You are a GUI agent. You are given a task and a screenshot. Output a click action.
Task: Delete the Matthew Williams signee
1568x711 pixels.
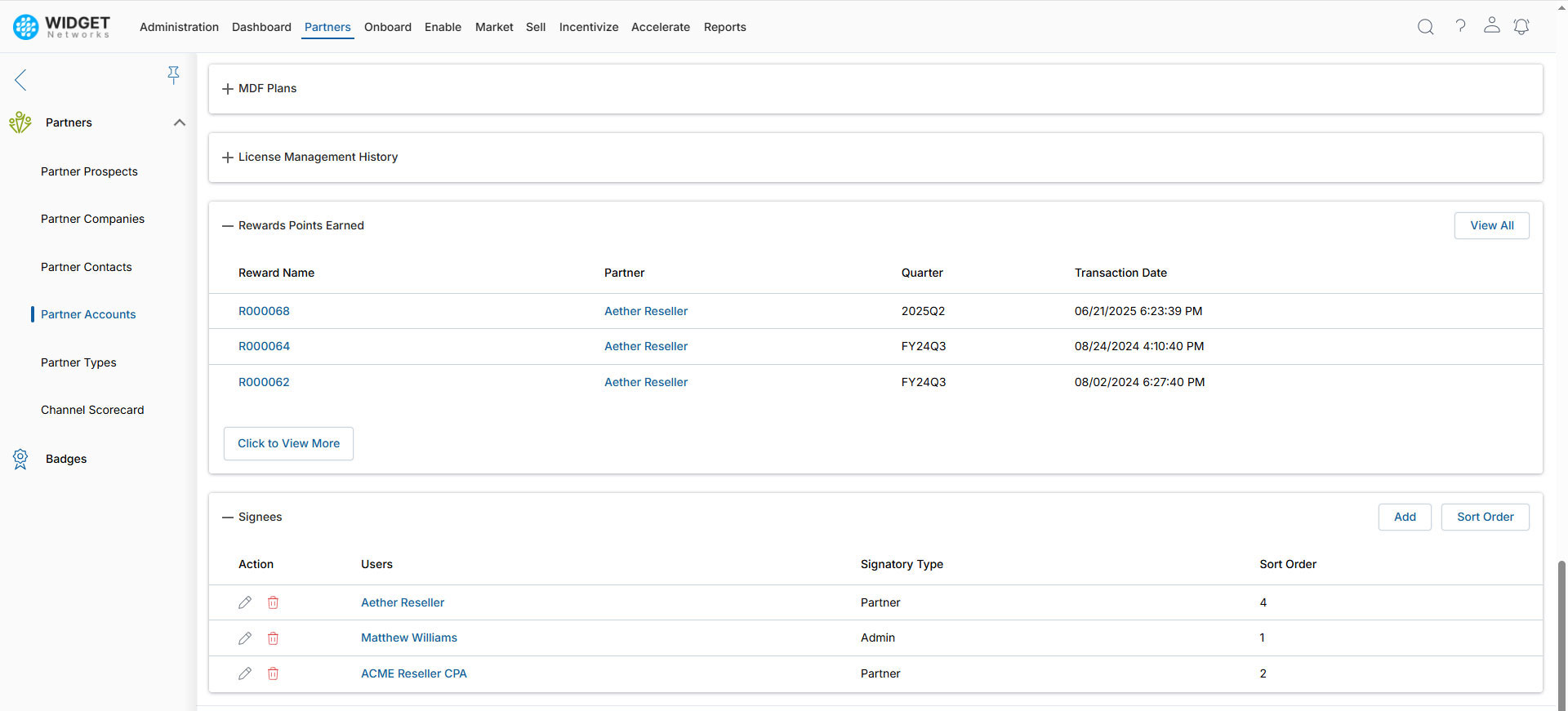[x=273, y=638]
